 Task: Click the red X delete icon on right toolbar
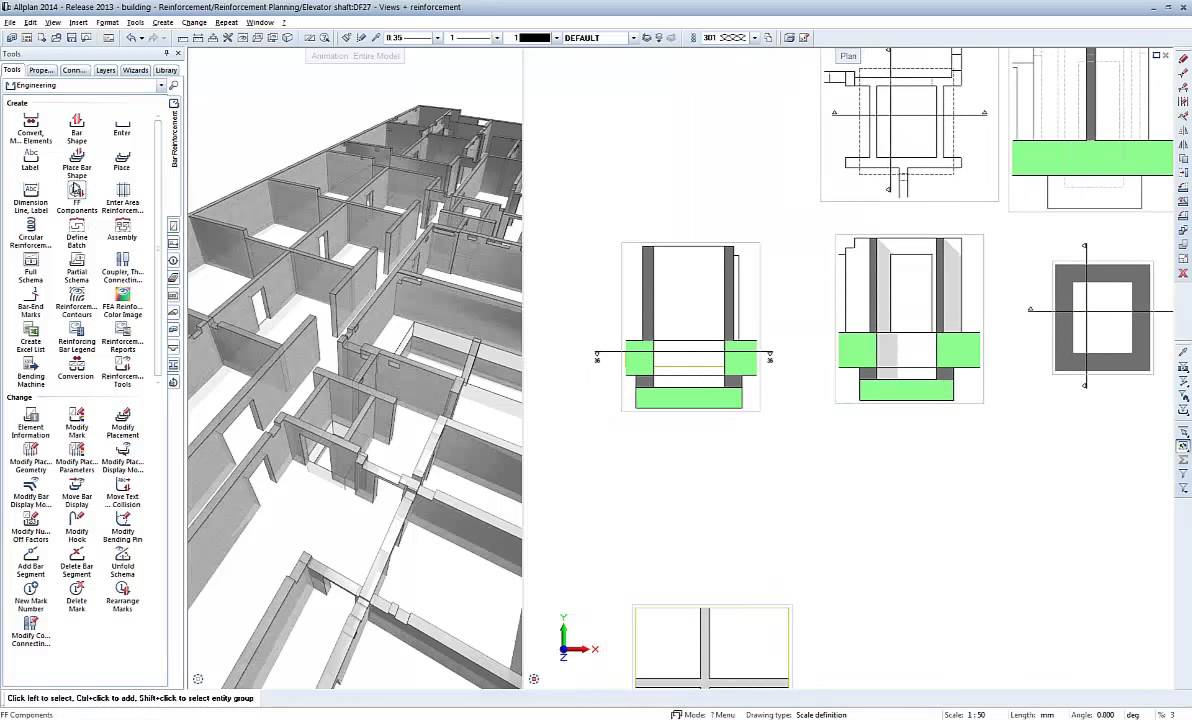(1183, 273)
